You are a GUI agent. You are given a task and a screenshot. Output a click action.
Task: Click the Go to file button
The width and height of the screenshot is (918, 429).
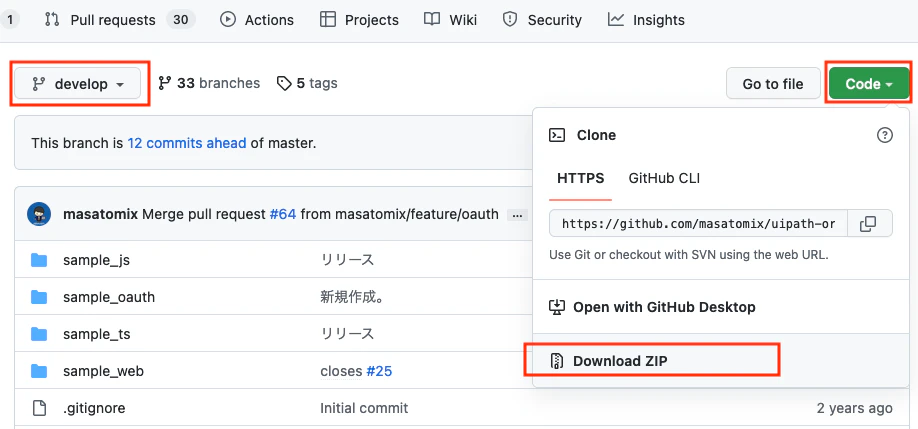click(773, 84)
